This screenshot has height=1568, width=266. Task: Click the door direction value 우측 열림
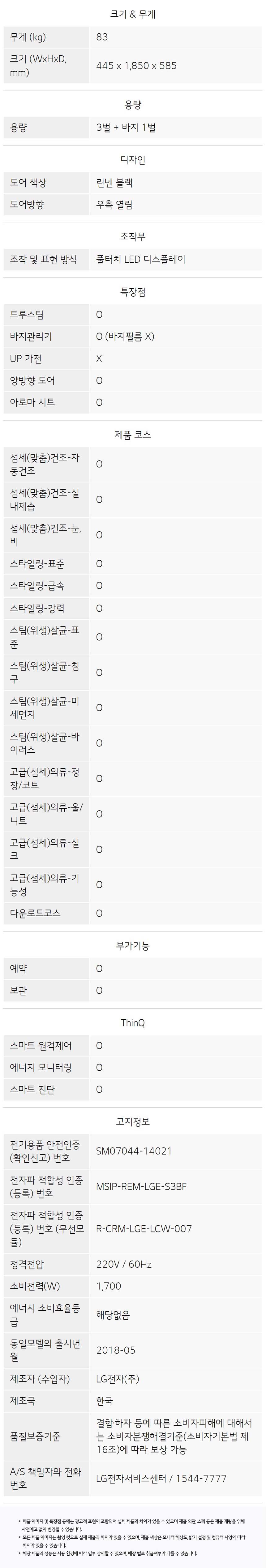coord(114,204)
